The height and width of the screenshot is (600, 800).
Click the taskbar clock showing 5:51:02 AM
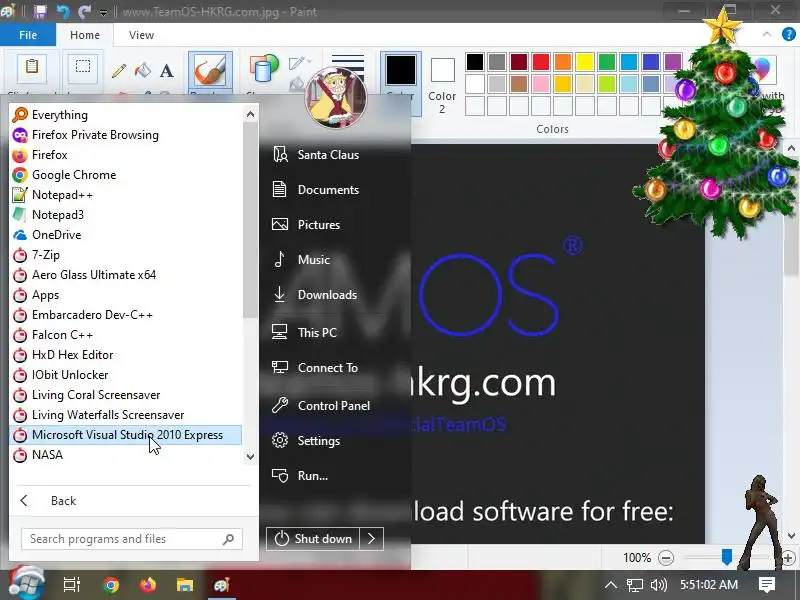click(x=709, y=585)
